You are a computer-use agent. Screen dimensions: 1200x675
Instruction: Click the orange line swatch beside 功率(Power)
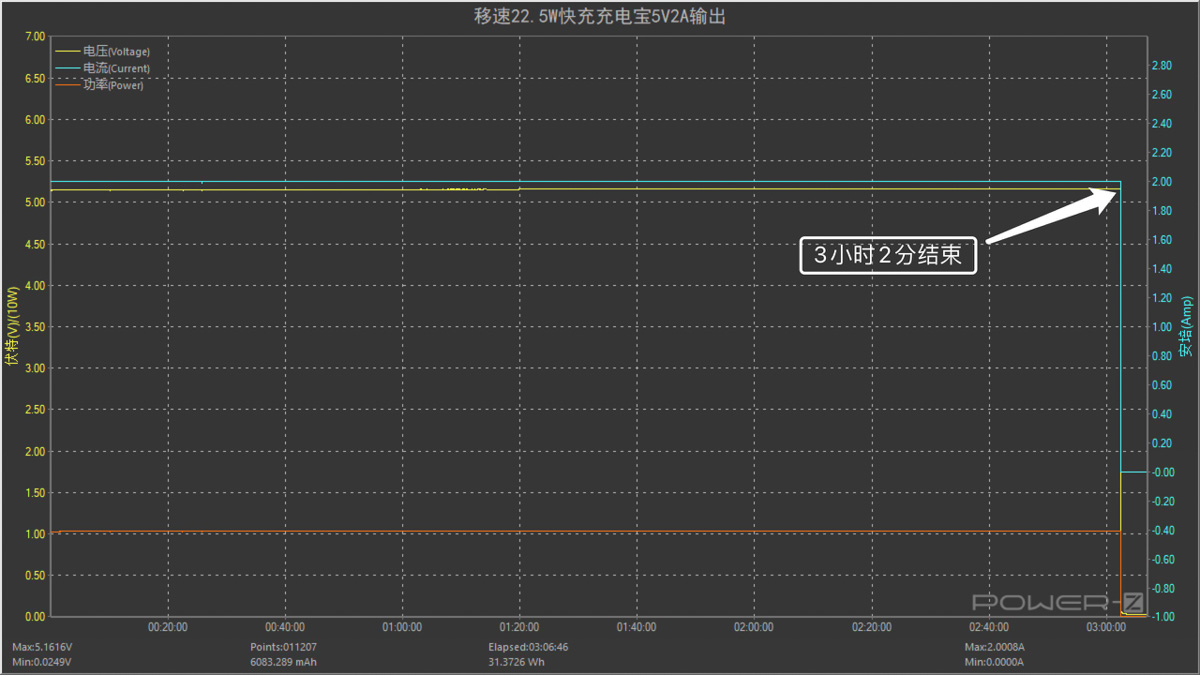pos(68,85)
